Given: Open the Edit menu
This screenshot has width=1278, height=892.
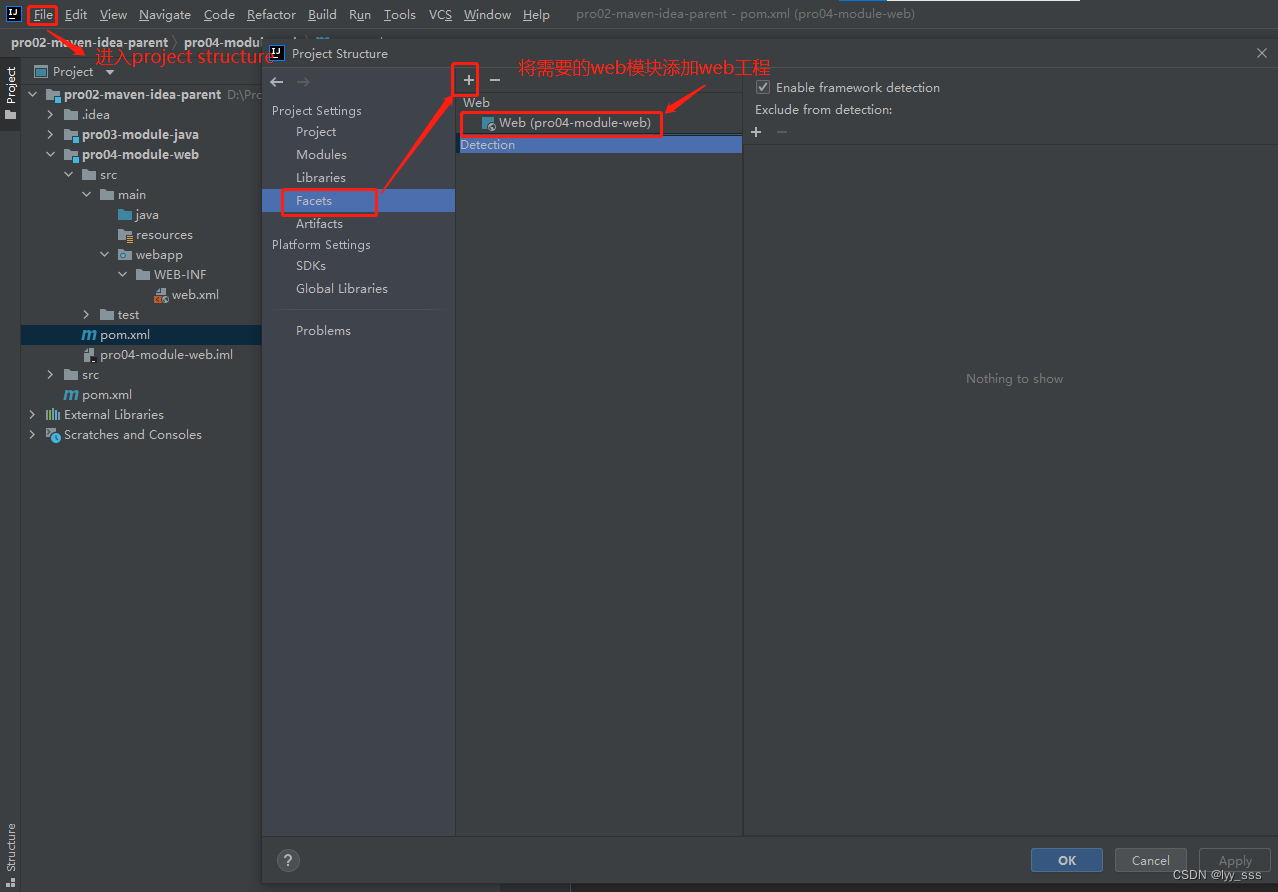Looking at the screenshot, I should [x=76, y=15].
